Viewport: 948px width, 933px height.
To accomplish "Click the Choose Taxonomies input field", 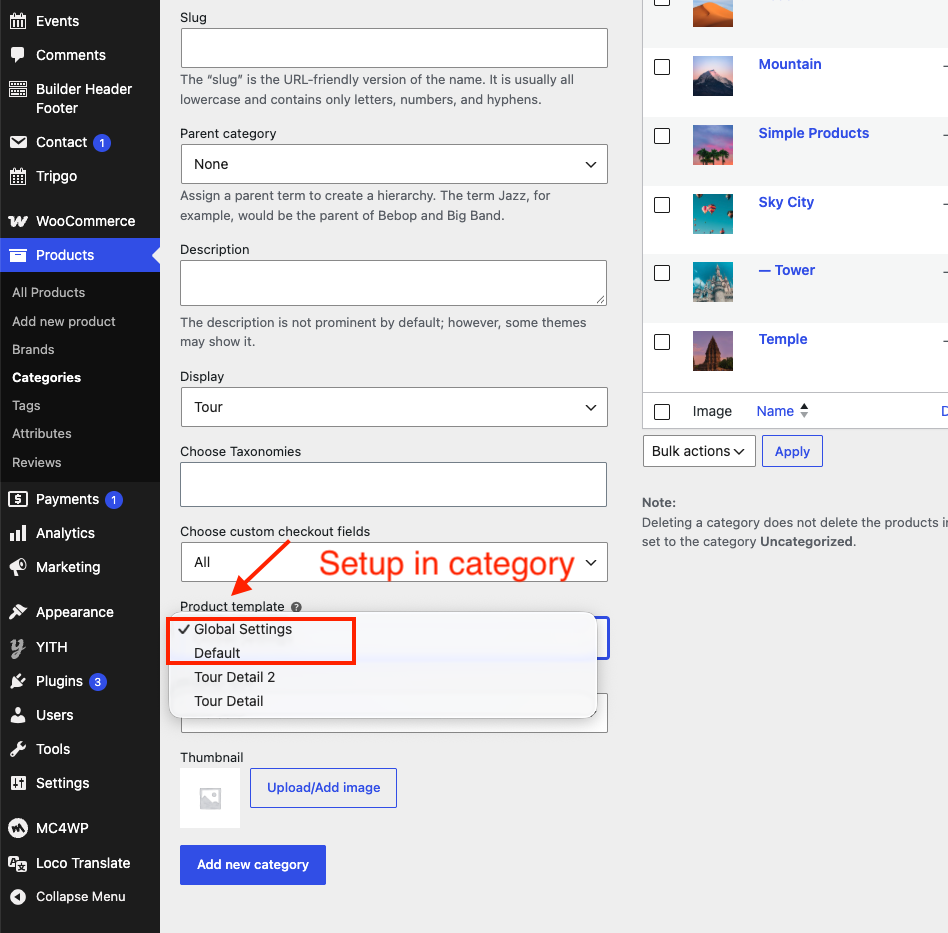I will (394, 484).
